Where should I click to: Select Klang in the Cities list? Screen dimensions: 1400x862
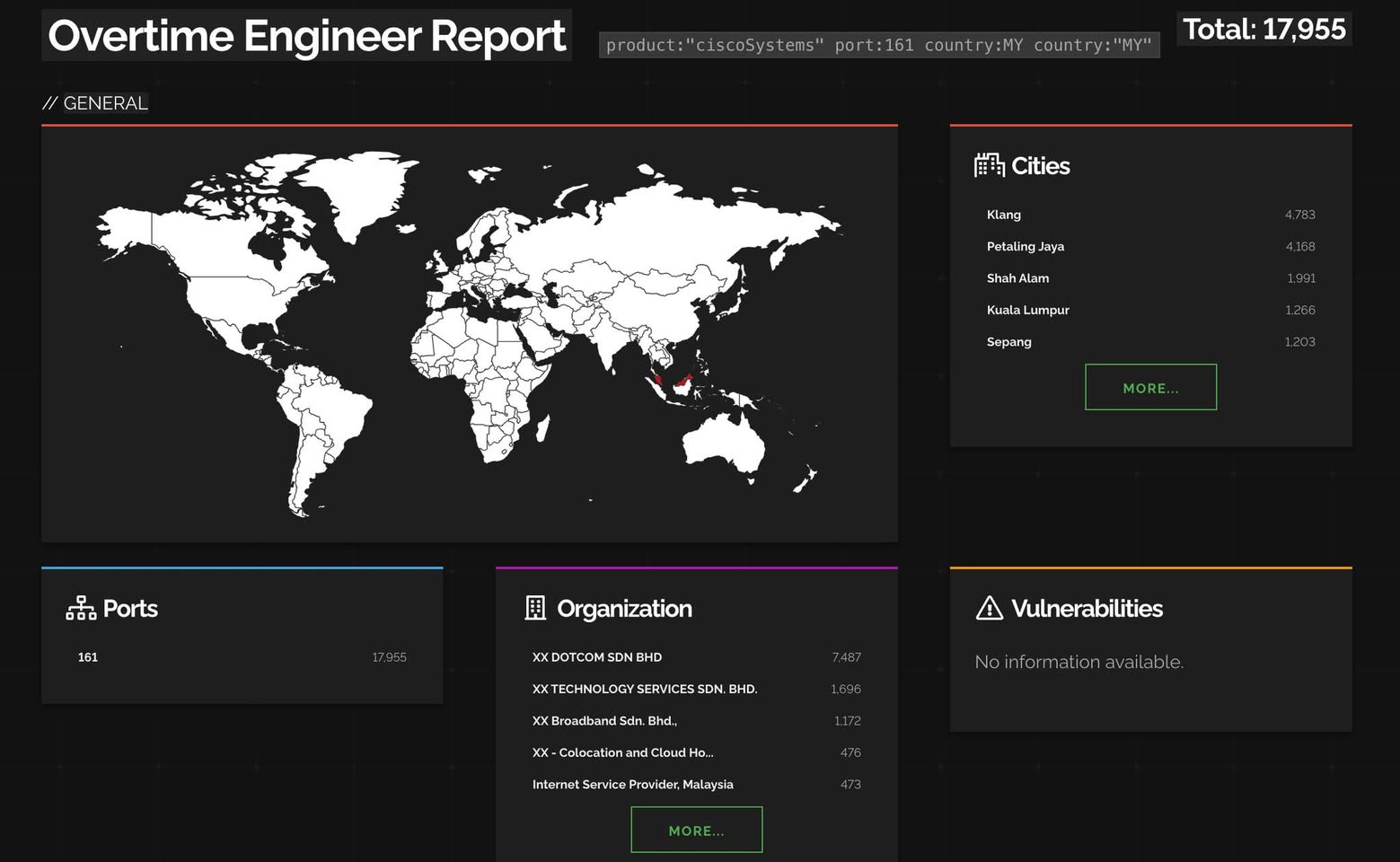[1003, 215]
